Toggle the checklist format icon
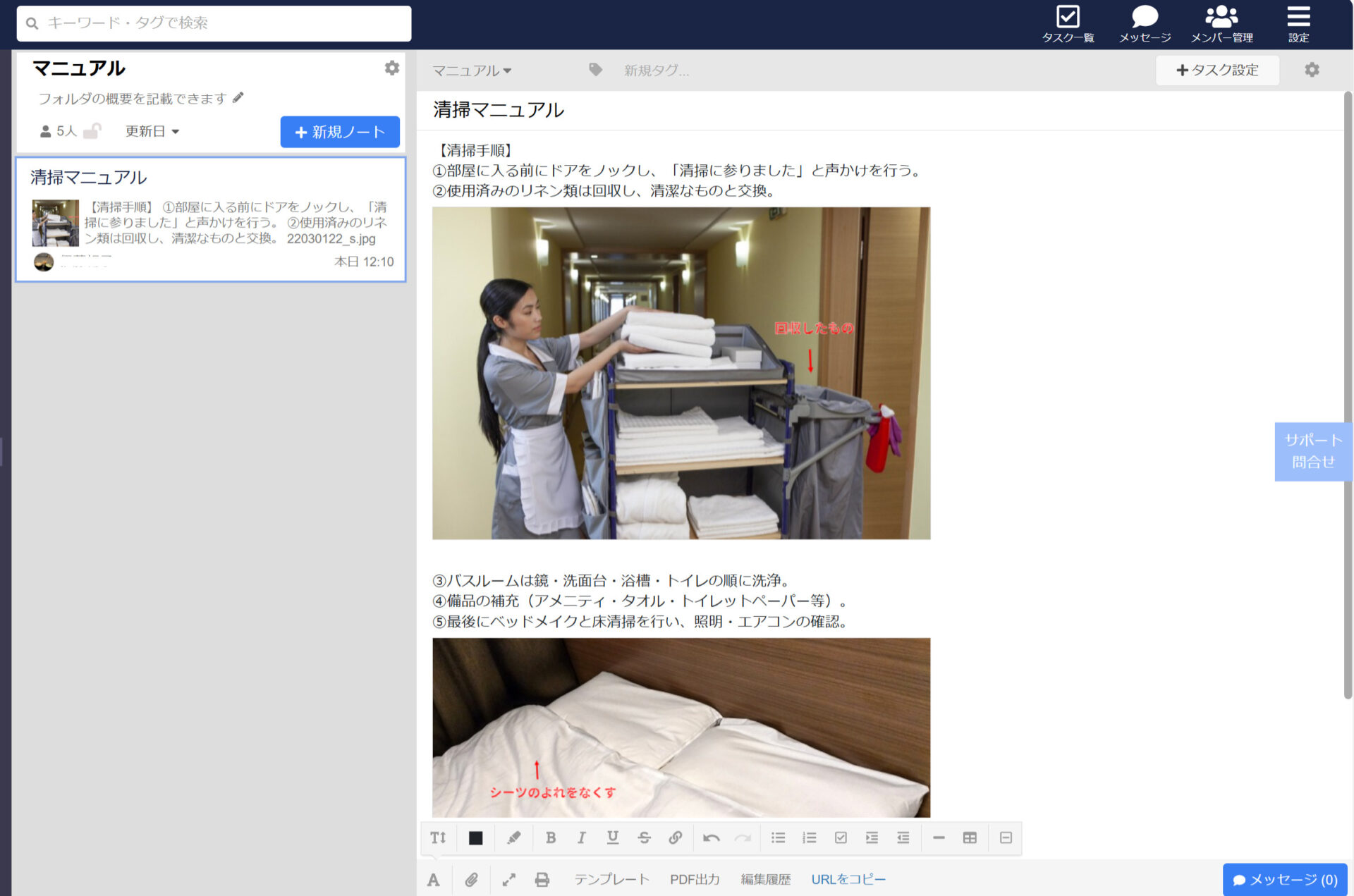The height and width of the screenshot is (896, 1354). point(841,837)
